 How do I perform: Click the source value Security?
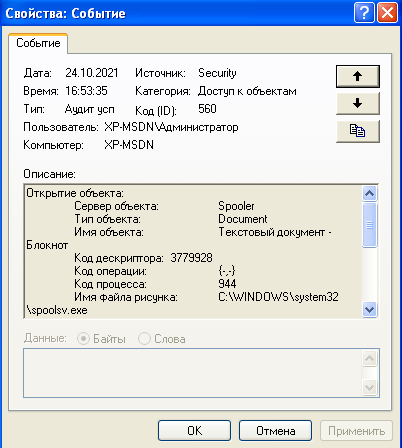217,73
